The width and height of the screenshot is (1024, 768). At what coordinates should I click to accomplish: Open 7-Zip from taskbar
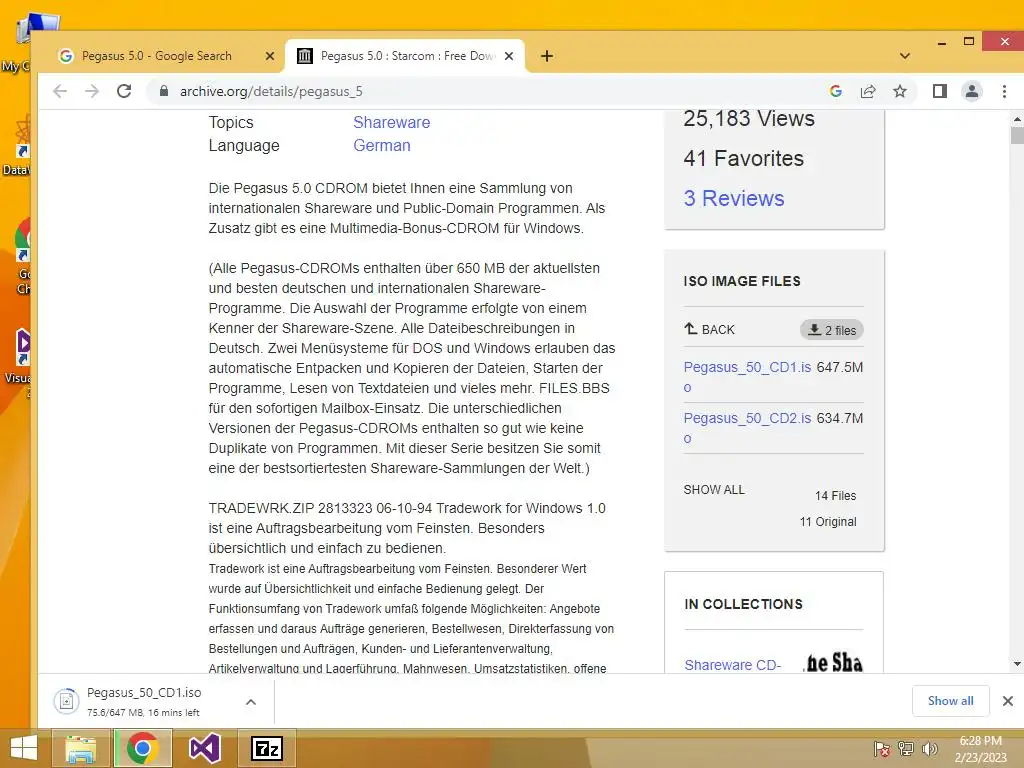[x=267, y=748]
